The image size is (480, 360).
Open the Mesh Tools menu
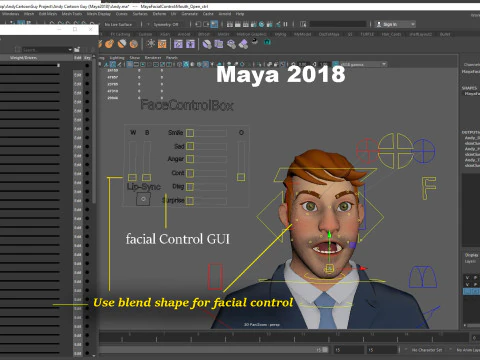(72, 14)
